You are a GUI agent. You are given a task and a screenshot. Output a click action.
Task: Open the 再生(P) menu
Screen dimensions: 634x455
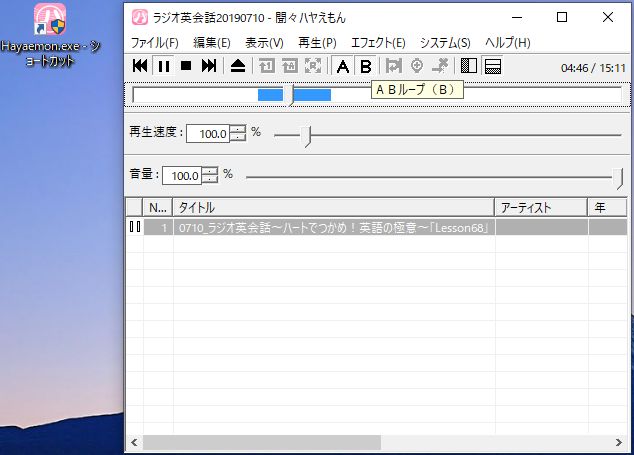pos(317,42)
